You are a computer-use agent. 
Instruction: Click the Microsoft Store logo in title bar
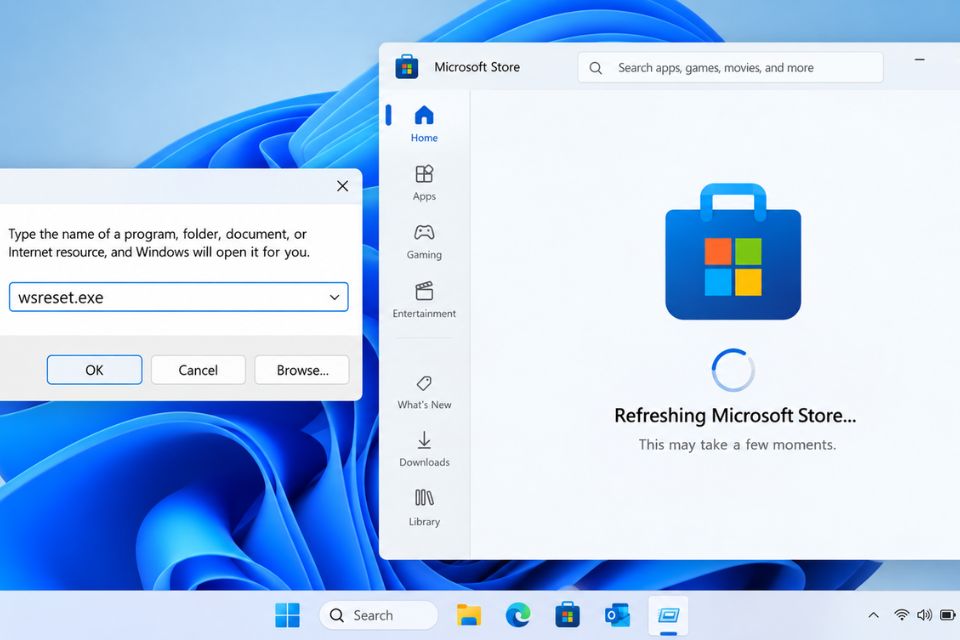tap(407, 67)
